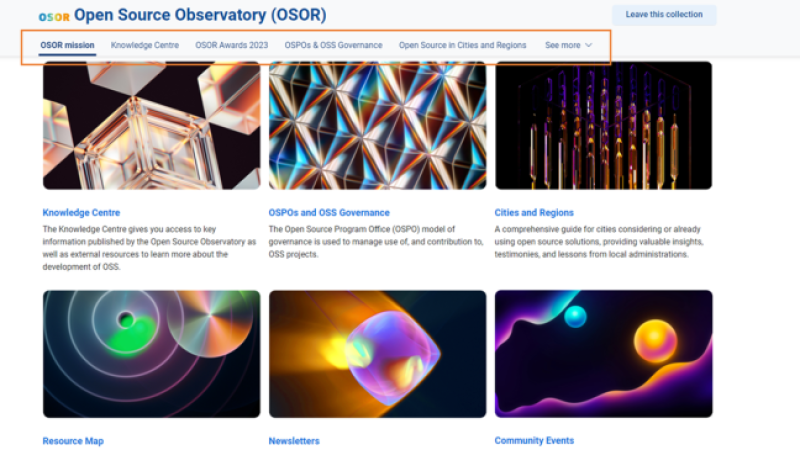Open the Knowledge Centre heading link
This screenshot has height=450, width=800.
pos(81,213)
